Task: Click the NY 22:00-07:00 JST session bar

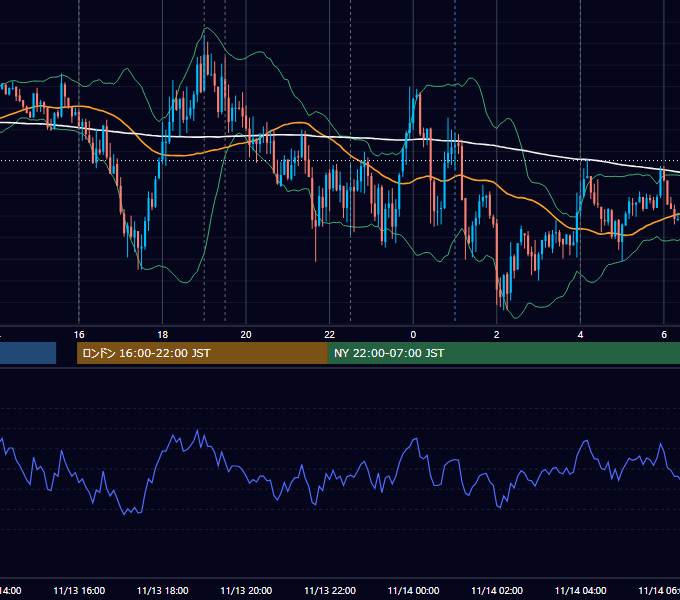Action: pos(503,353)
